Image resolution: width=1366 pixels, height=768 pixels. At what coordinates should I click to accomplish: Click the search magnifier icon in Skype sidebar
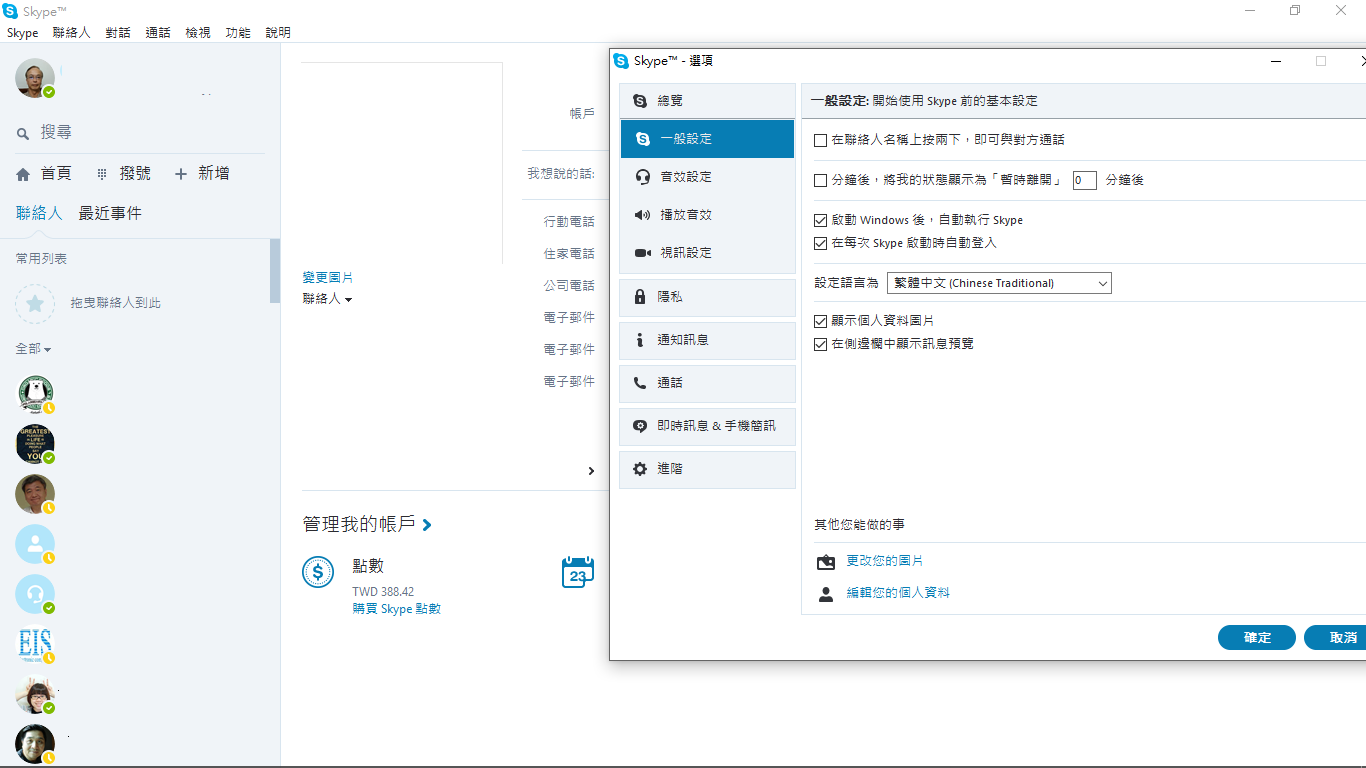coord(23,133)
